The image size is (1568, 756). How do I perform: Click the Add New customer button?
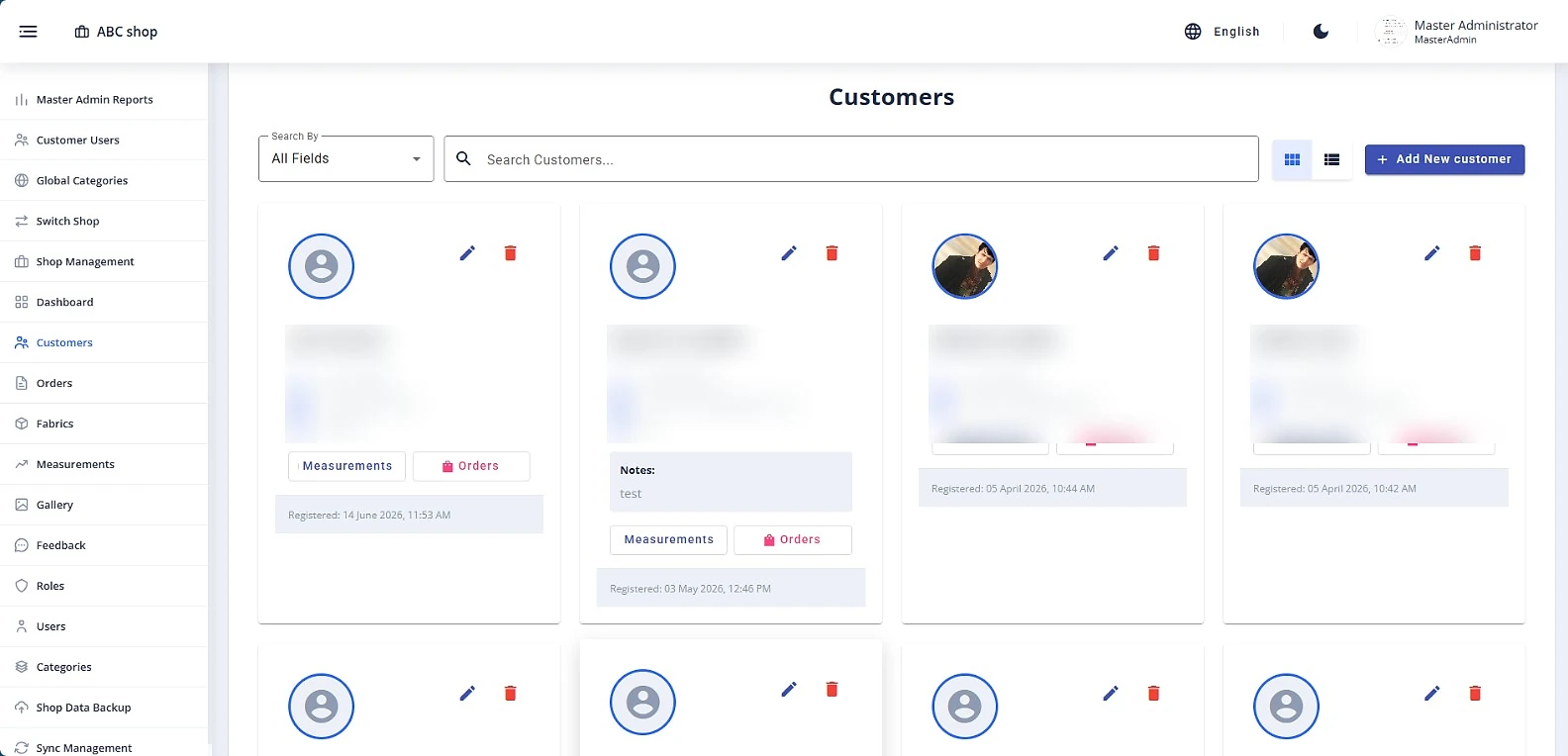pos(1444,159)
